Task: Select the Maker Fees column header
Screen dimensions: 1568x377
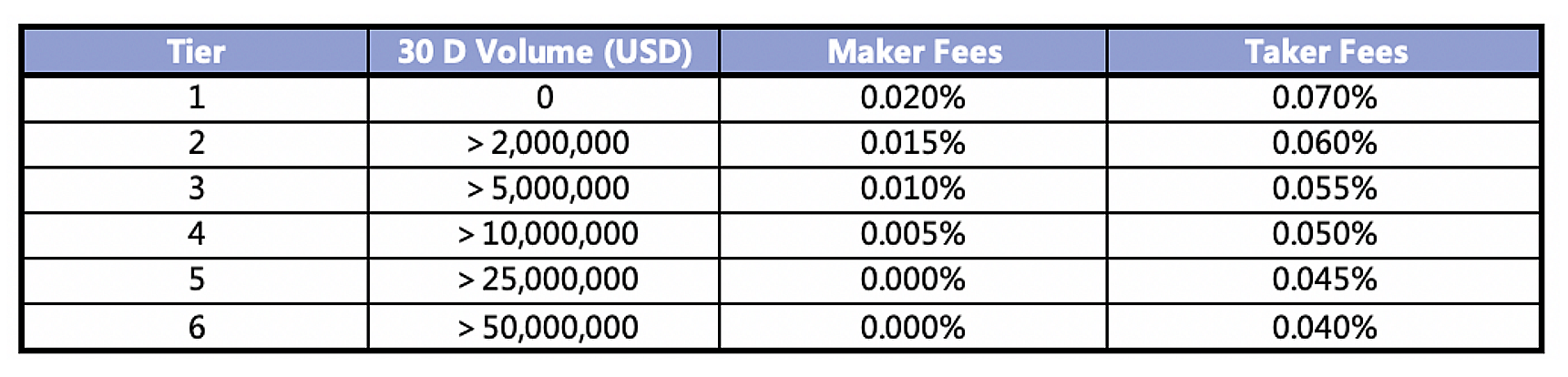Action: point(914,51)
